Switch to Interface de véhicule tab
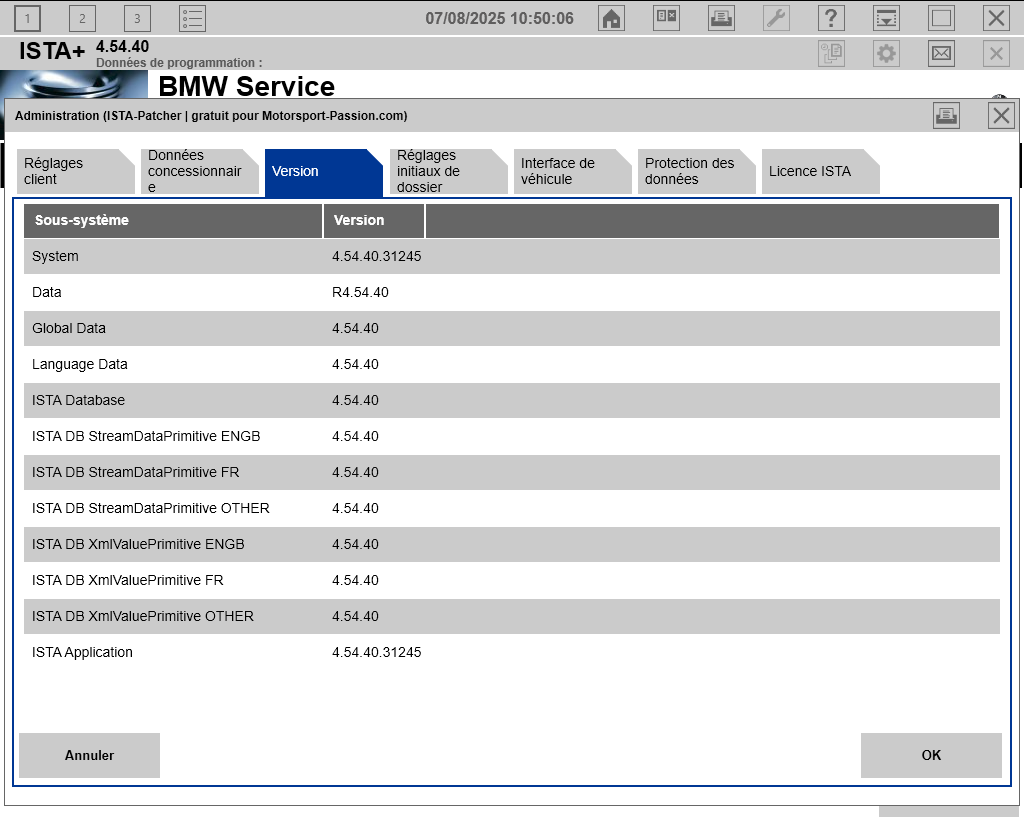1024x824 pixels. click(x=572, y=171)
